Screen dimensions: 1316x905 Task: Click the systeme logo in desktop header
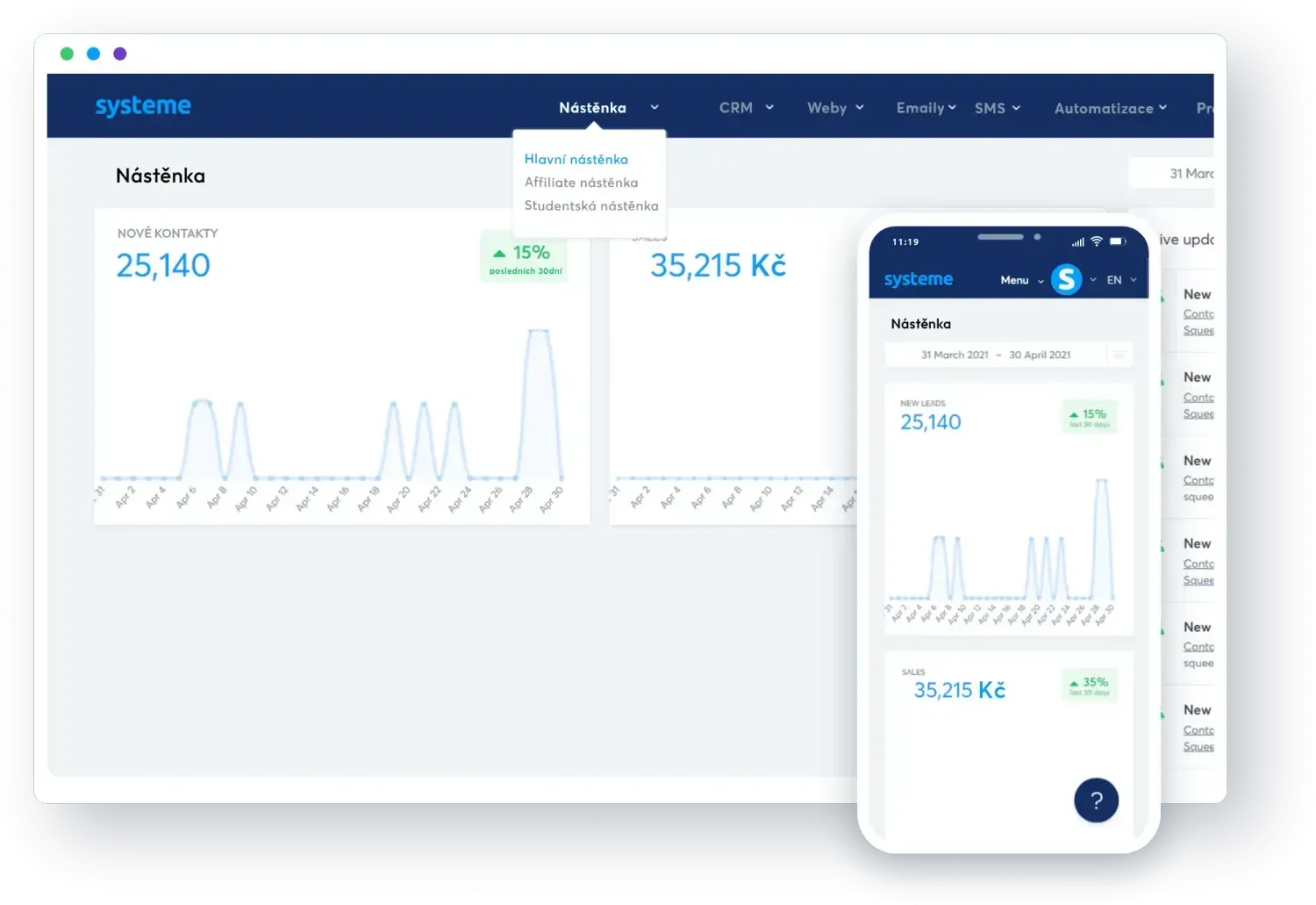click(x=143, y=106)
